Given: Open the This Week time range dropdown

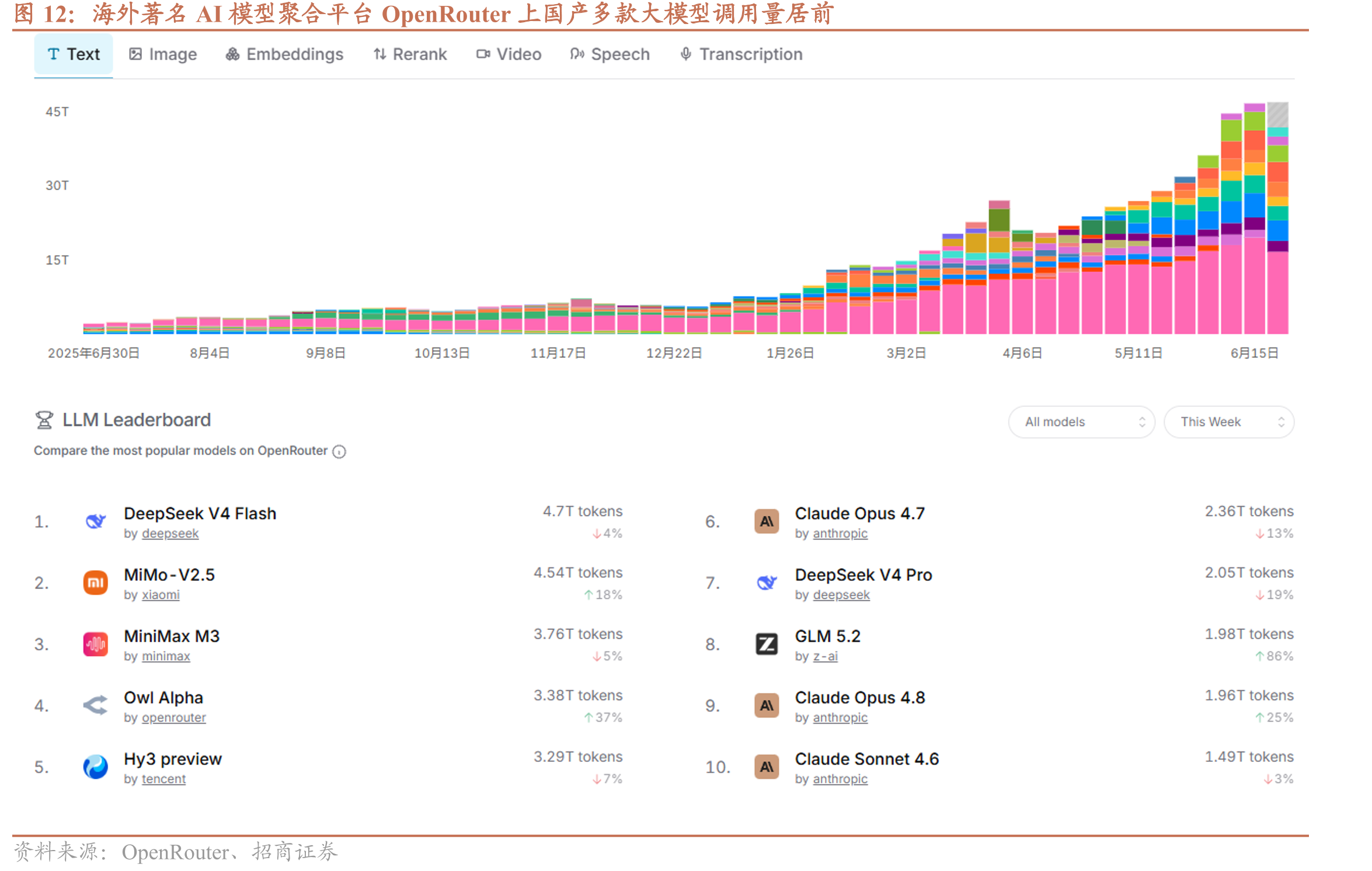Looking at the screenshot, I should pos(1229,421).
